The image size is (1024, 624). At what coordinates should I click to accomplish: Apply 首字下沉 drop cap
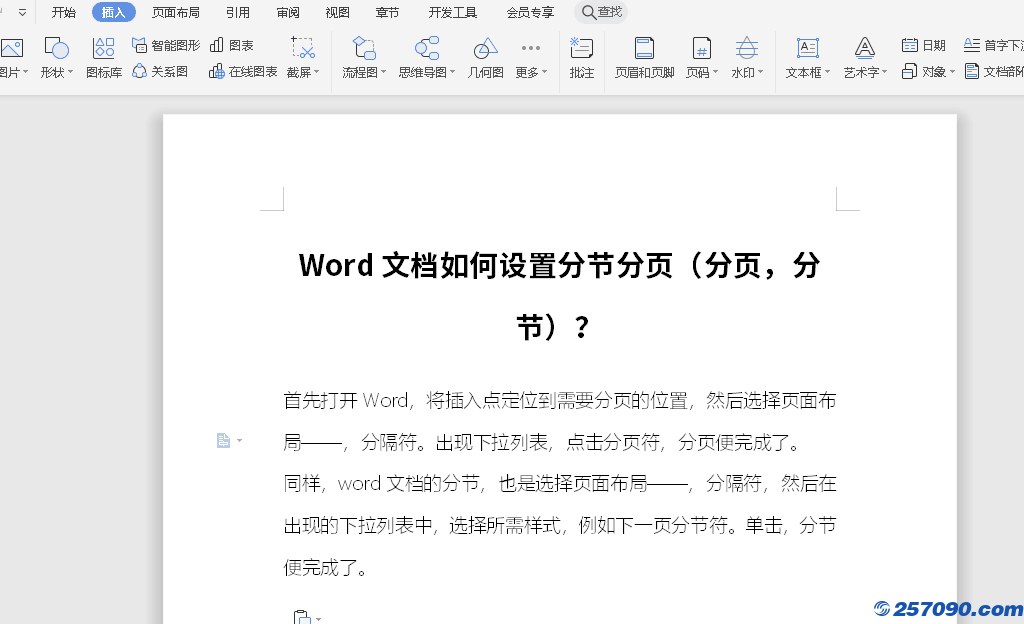993,45
